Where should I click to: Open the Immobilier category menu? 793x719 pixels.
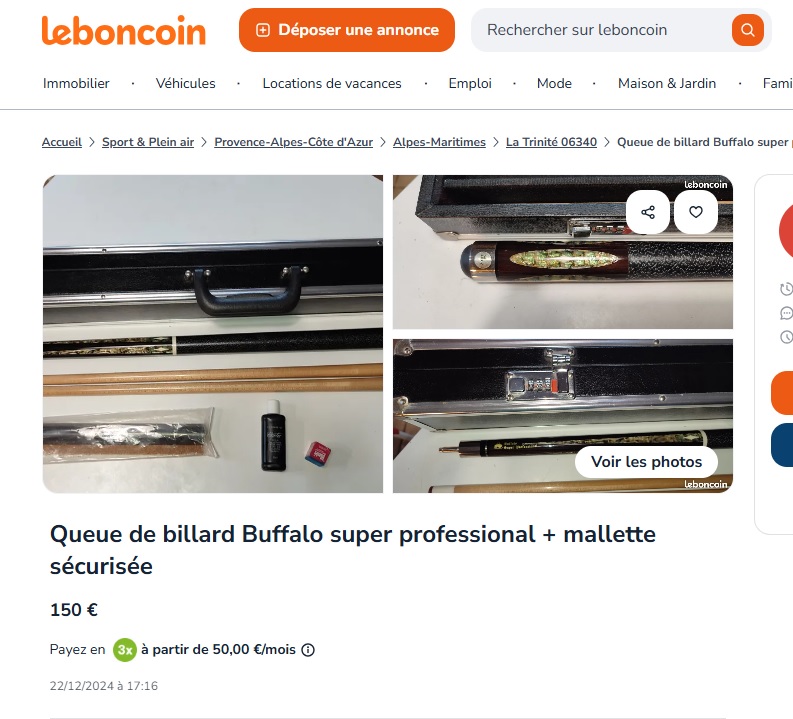pyautogui.click(x=76, y=83)
